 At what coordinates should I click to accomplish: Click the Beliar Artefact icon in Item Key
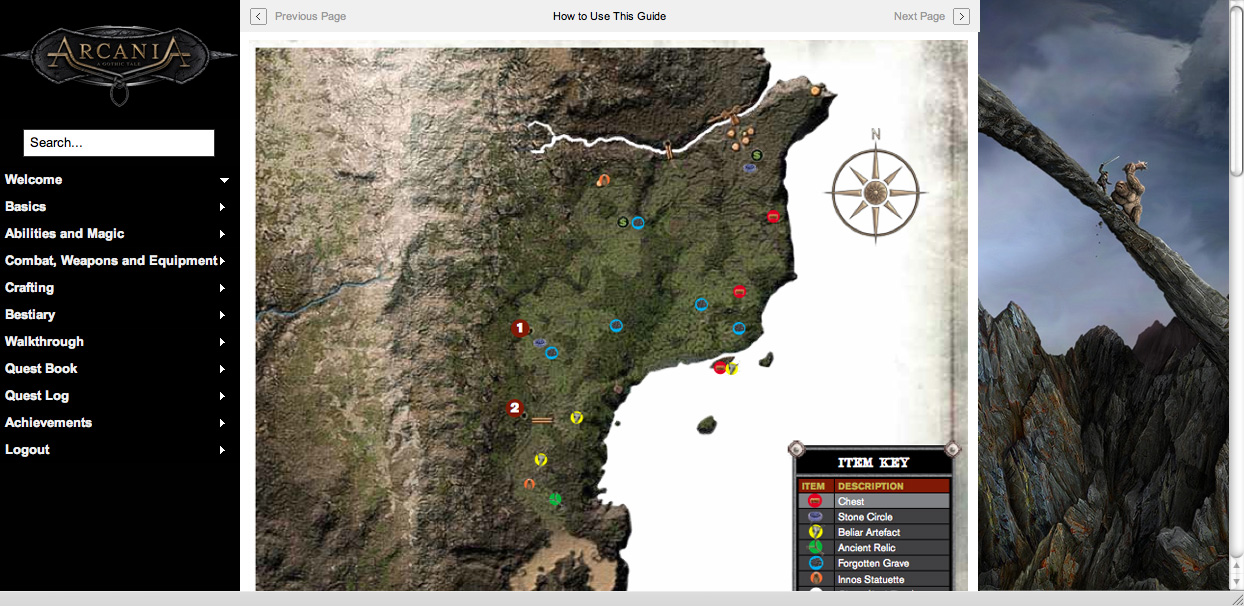tap(815, 532)
